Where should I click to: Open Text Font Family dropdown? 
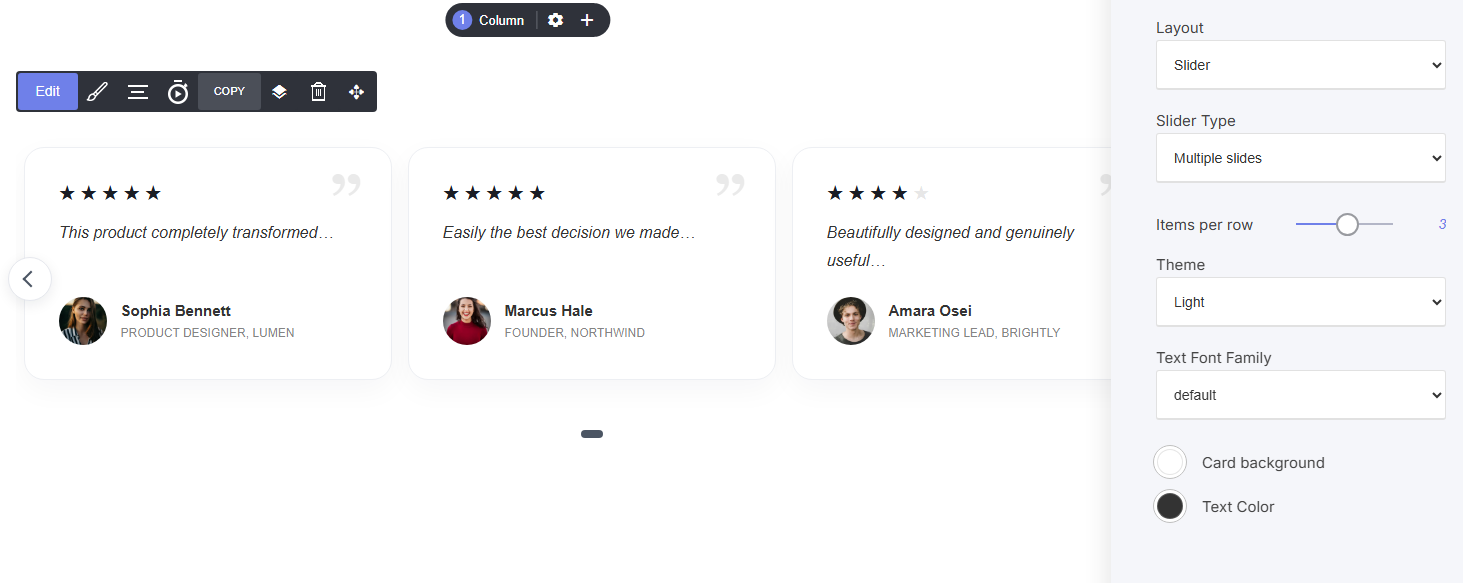pos(1301,395)
